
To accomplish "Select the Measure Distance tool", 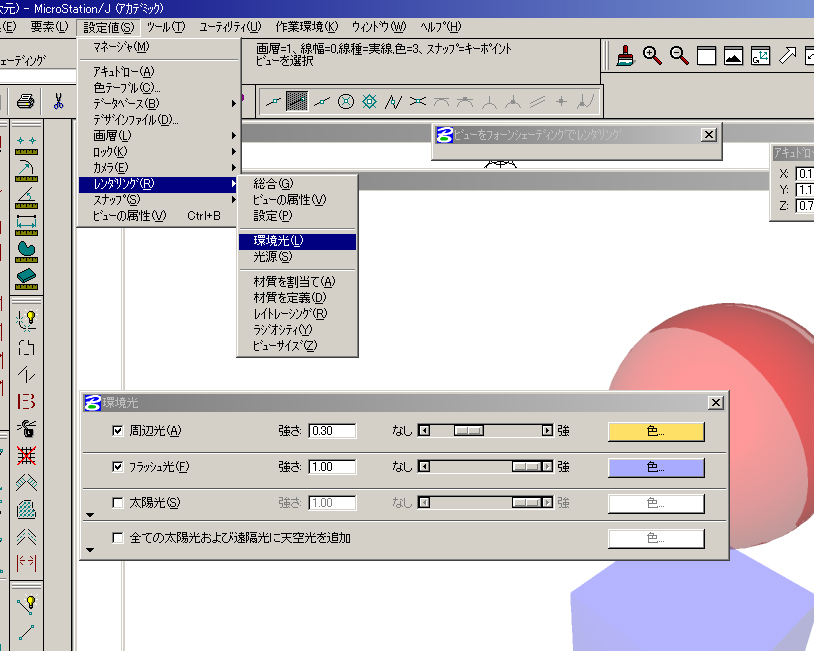I will pyautogui.click(x=26, y=144).
